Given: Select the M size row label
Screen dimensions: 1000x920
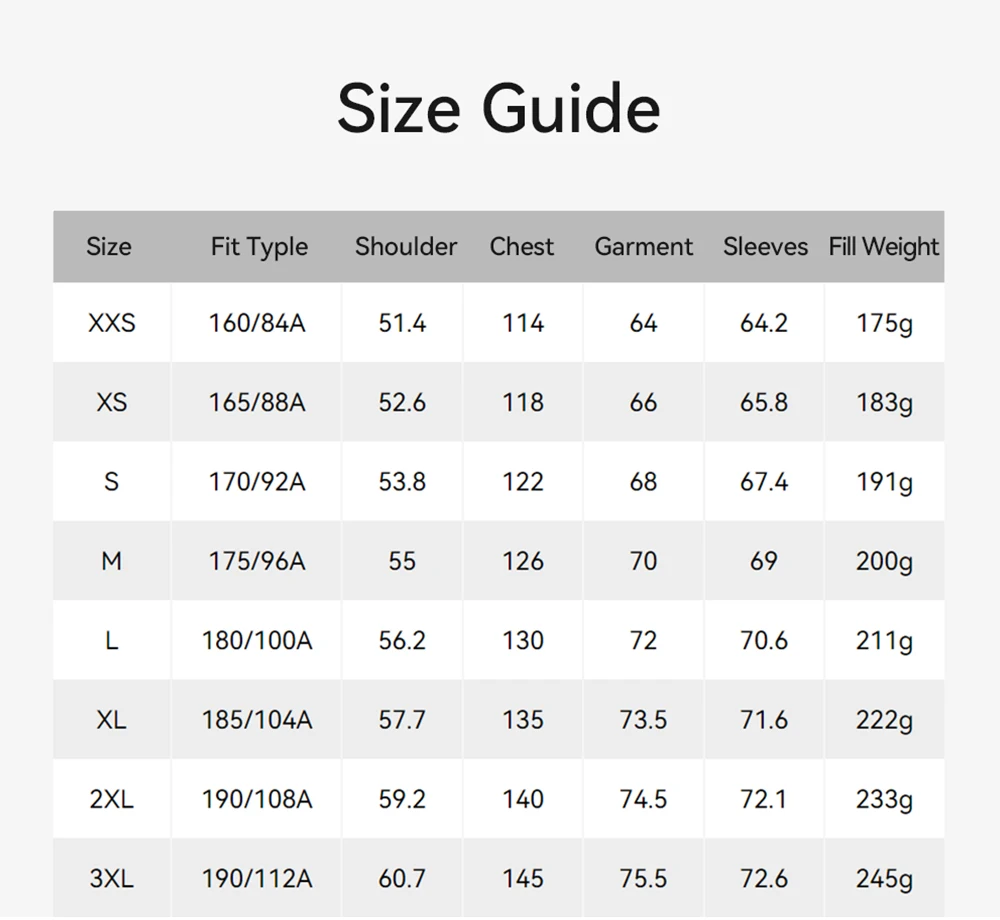Looking at the screenshot, I should 112,561.
